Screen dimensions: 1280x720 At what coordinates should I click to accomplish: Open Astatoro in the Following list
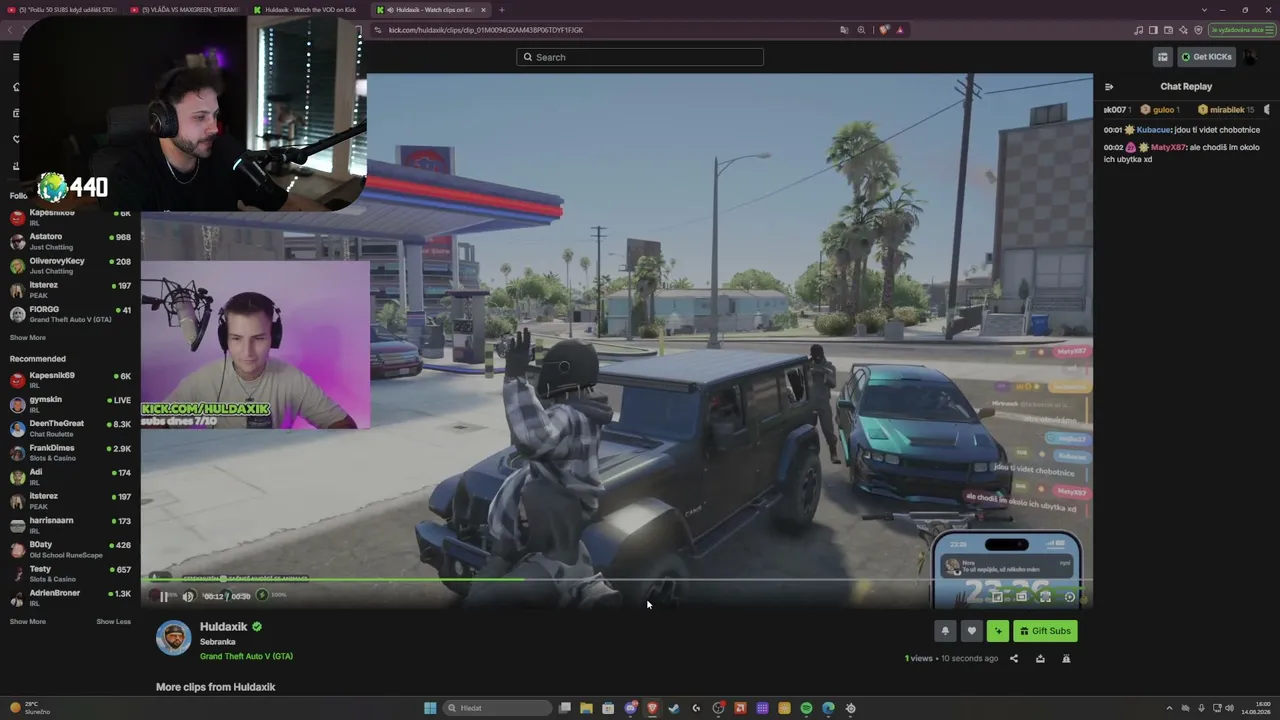[70, 241]
